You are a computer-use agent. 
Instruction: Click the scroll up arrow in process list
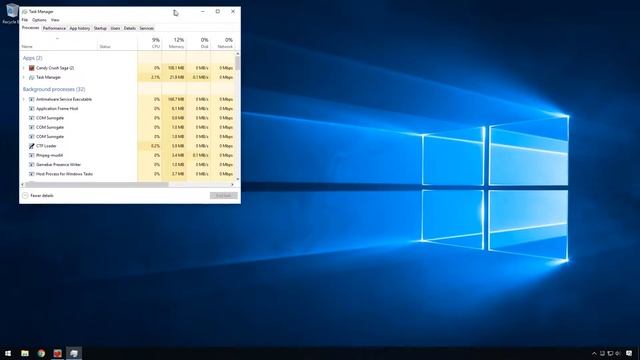point(238,53)
